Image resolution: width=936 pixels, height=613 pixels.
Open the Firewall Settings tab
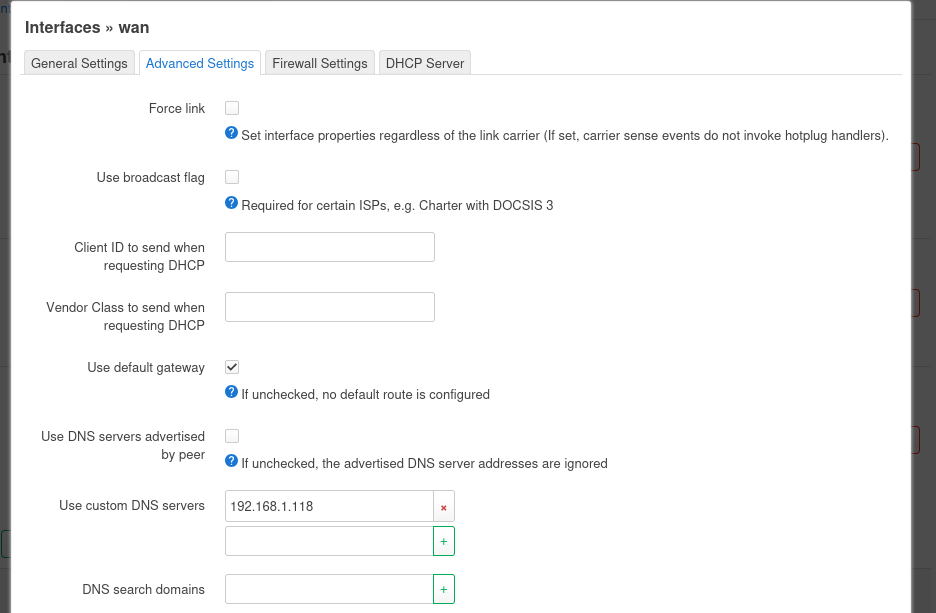click(x=320, y=63)
